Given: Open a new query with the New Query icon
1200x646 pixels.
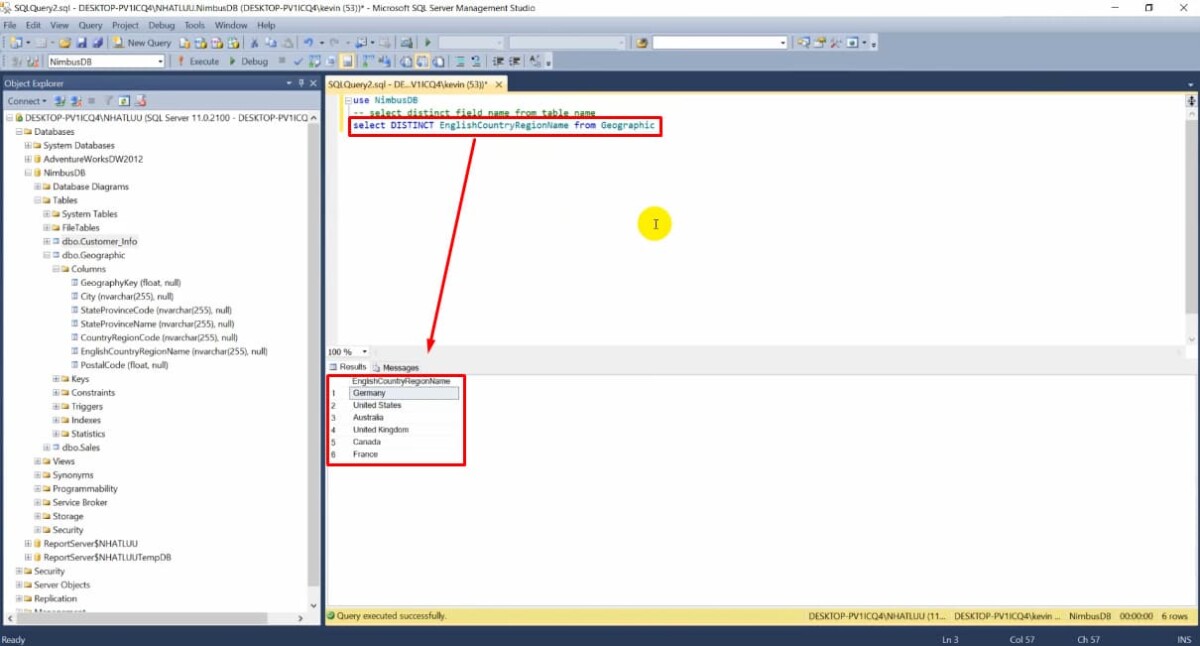Looking at the screenshot, I should 118,43.
